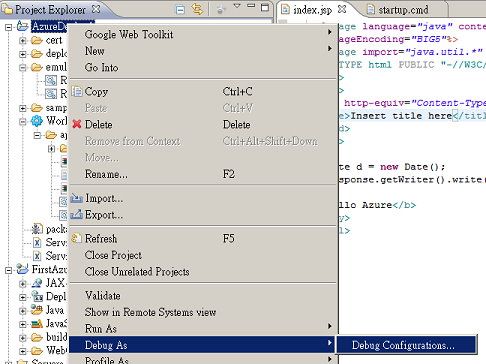
Task: Click the Depl deployment descriptor icon
Action: tap(37, 296)
